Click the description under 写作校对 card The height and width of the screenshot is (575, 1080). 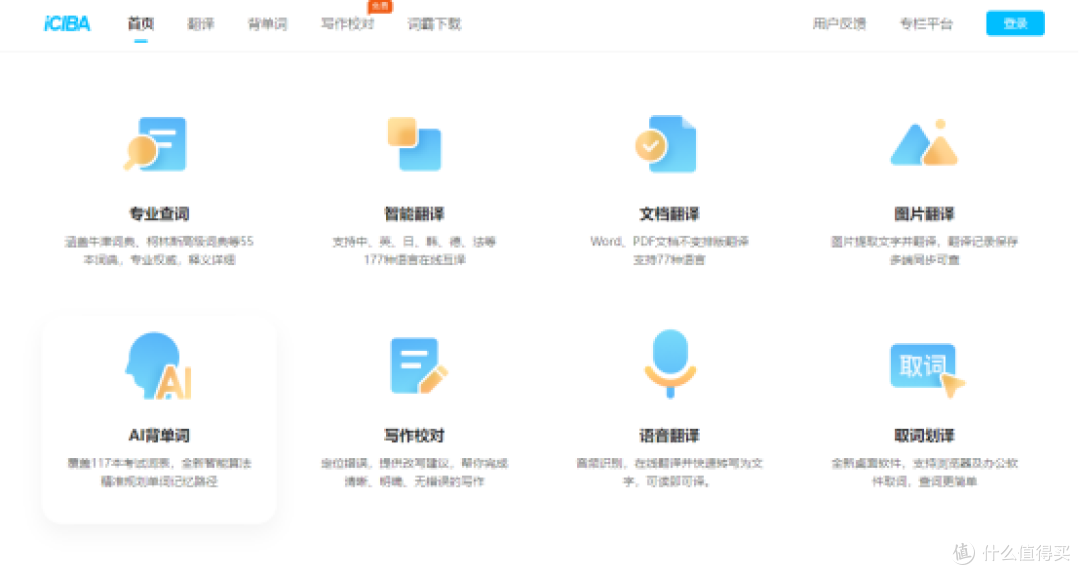(x=414, y=472)
